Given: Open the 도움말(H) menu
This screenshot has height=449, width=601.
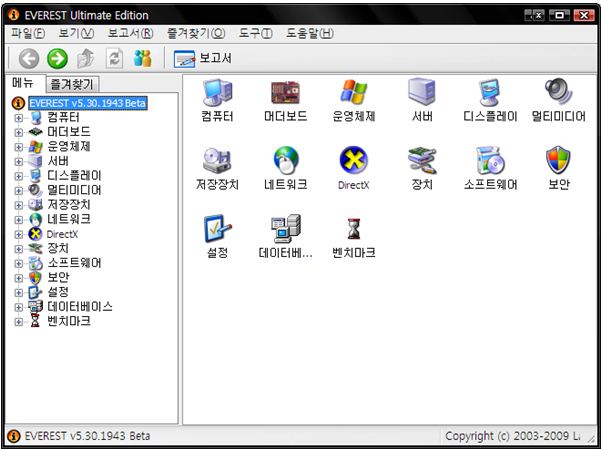Looking at the screenshot, I should (310, 34).
